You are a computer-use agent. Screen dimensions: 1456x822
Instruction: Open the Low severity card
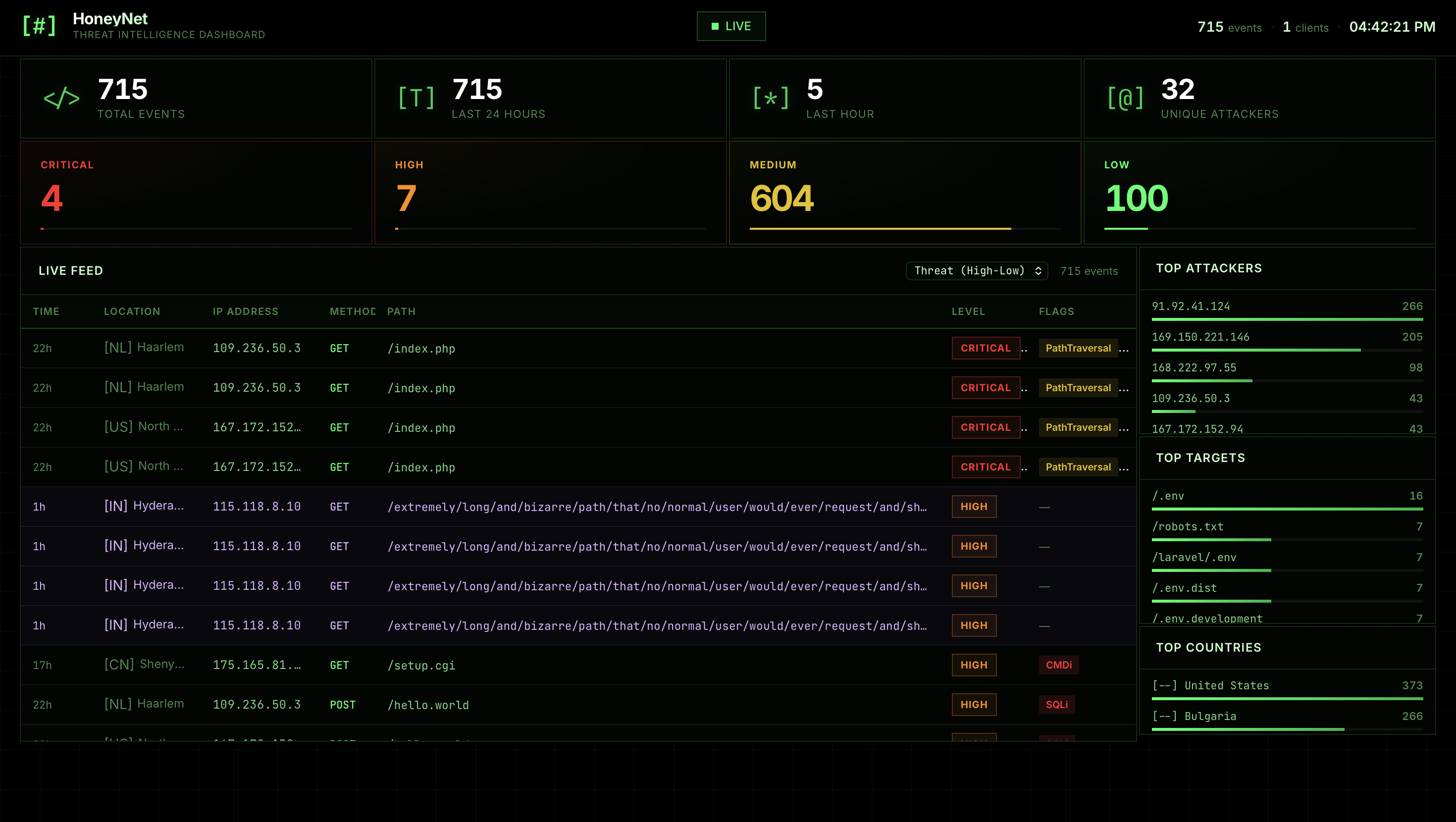[1259, 193]
